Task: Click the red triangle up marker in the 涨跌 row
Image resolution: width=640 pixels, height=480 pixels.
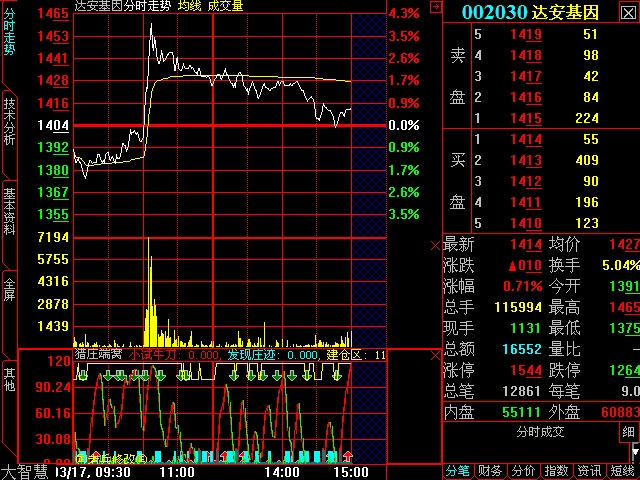Action: click(513, 267)
